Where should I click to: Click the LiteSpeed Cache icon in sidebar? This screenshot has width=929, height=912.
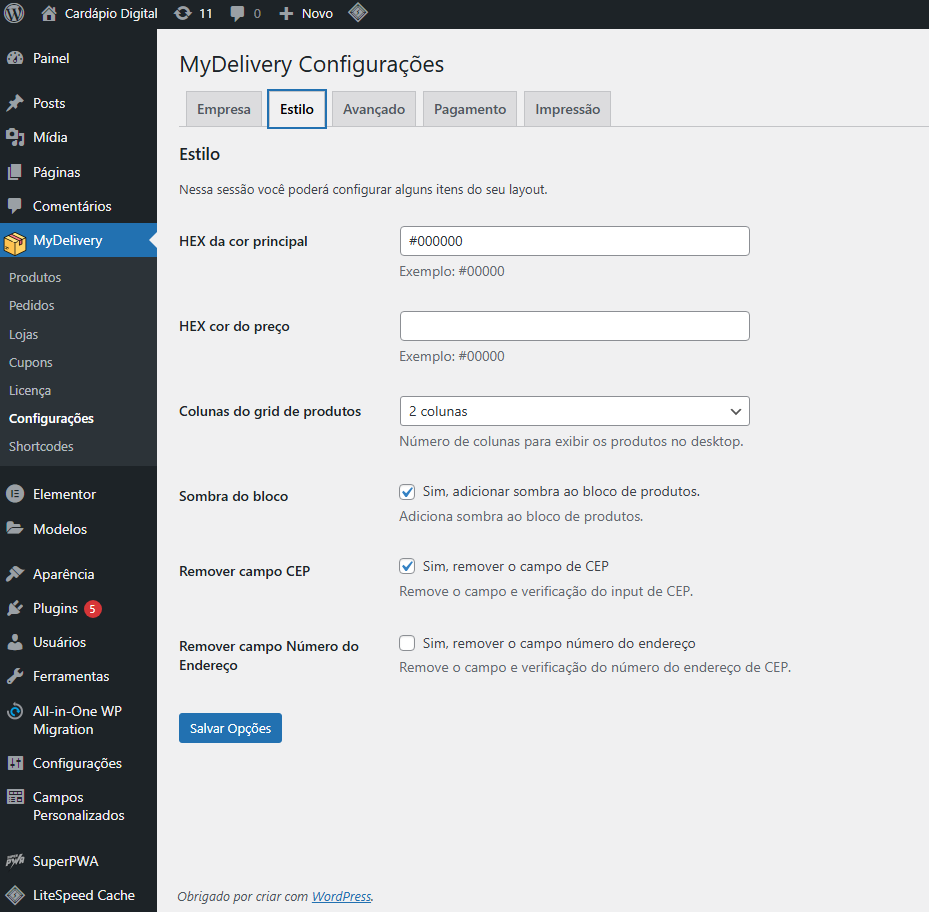[15, 895]
